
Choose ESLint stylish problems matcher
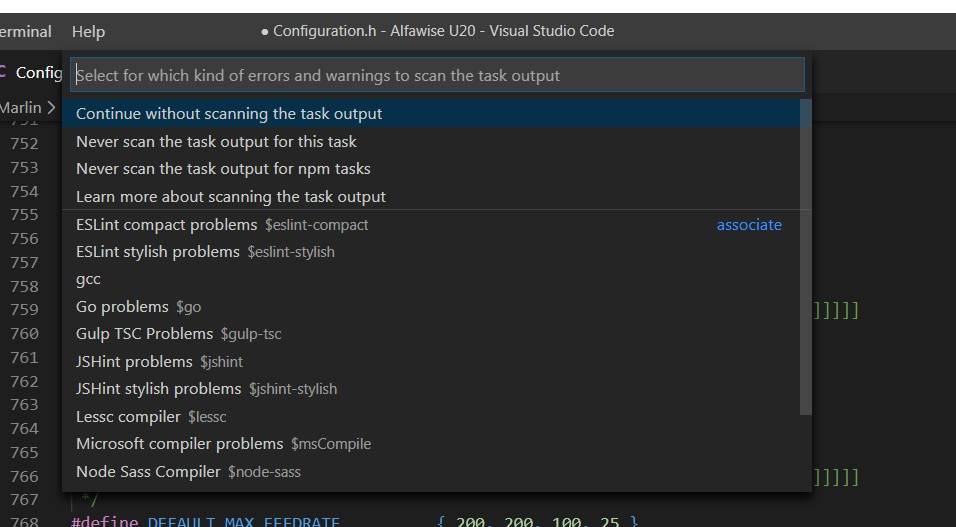pyautogui.click(x=205, y=252)
